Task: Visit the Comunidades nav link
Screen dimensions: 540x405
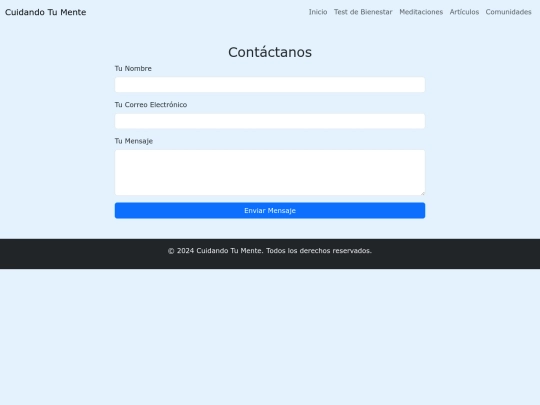Action: pyautogui.click(x=508, y=12)
